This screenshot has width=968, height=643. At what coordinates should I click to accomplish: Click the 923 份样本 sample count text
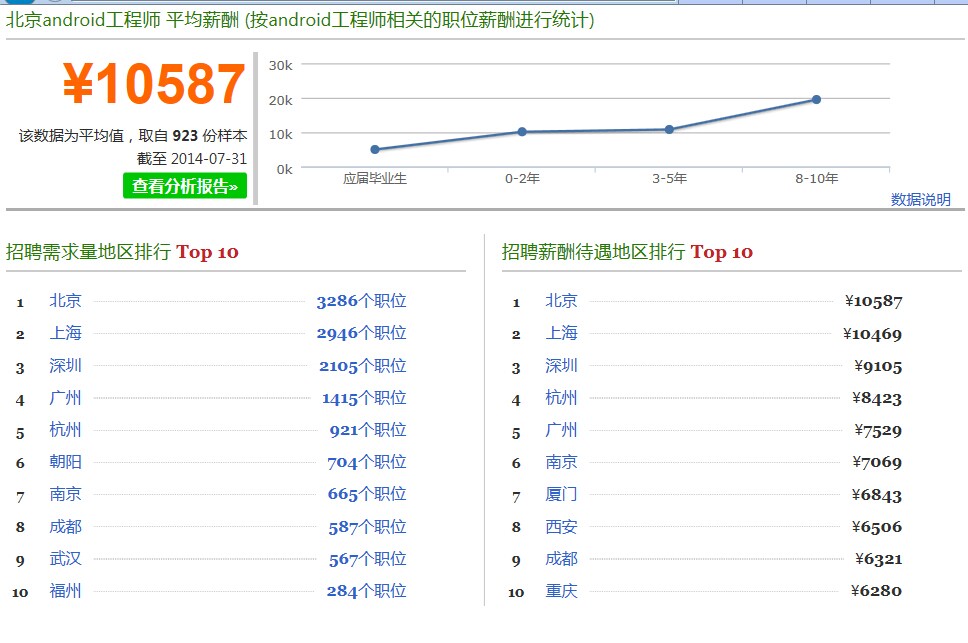(x=210, y=136)
